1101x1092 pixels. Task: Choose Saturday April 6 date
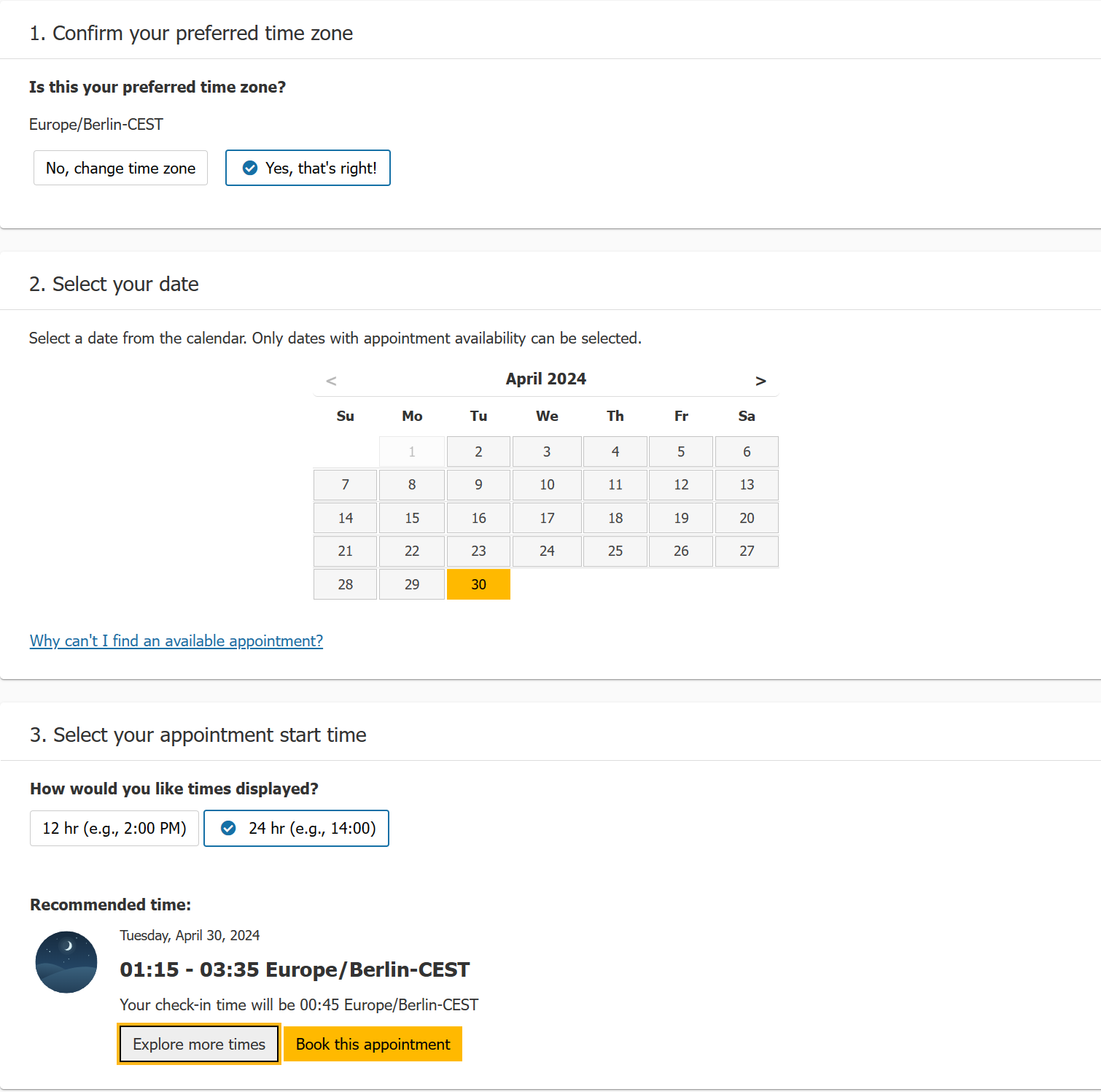point(747,451)
